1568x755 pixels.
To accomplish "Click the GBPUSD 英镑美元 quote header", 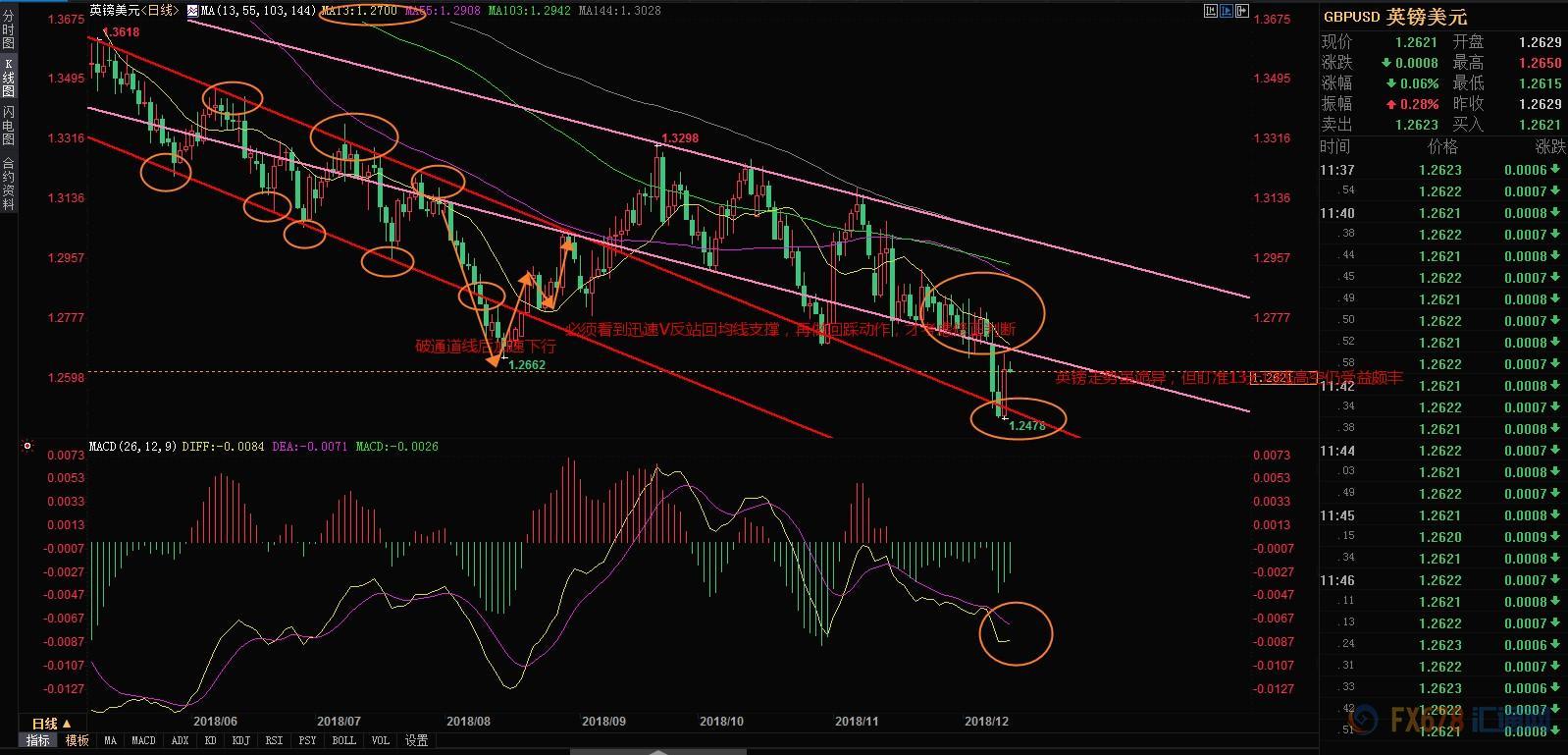I will click(1395, 17).
